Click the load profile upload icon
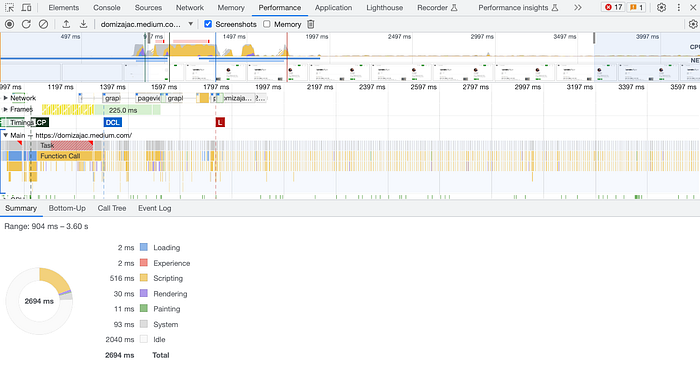Image resolution: width=700 pixels, height=369 pixels. click(x=66, y=24)
